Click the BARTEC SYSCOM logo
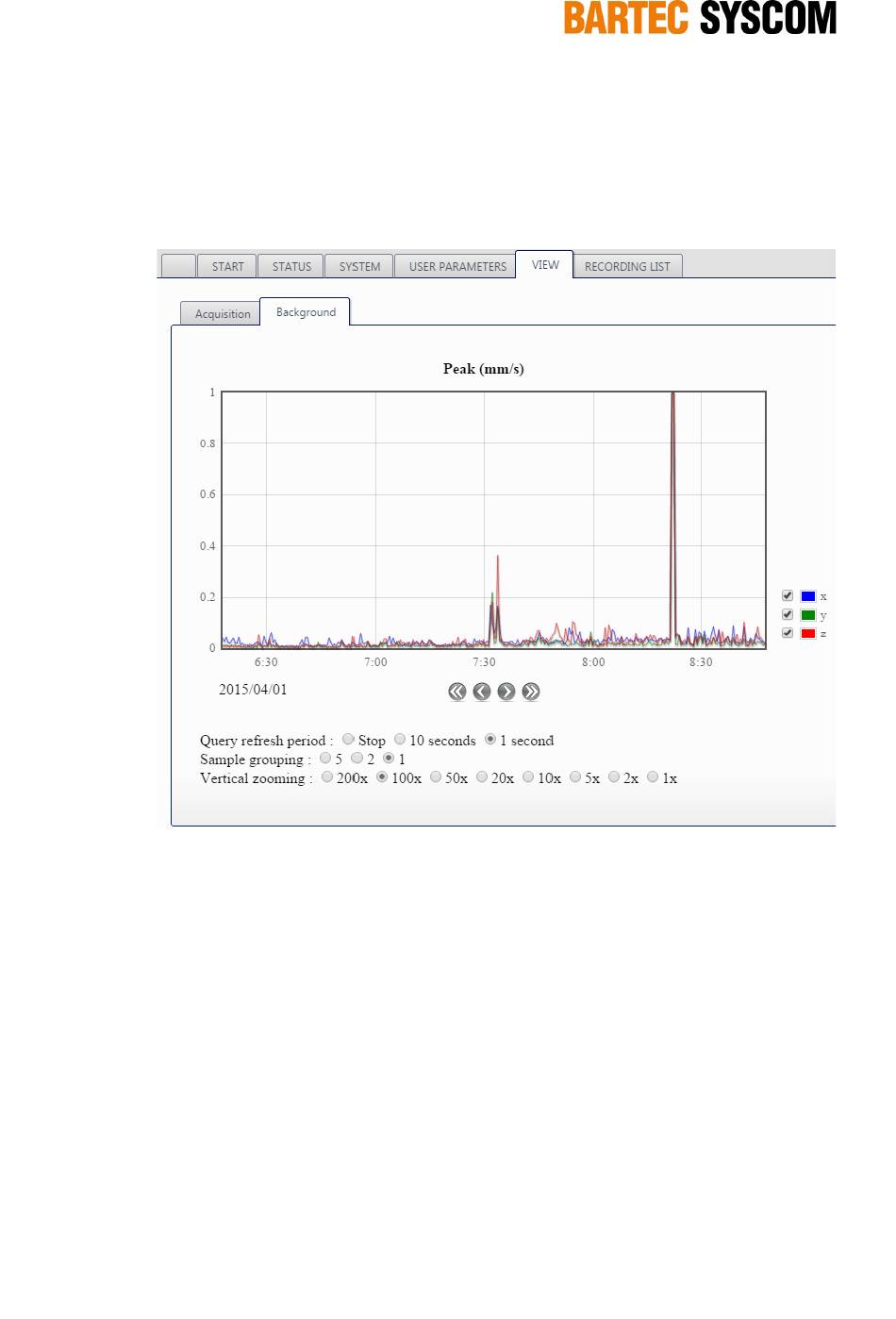The width and height of the screenshot is (896, 1319). click(700, 18)
